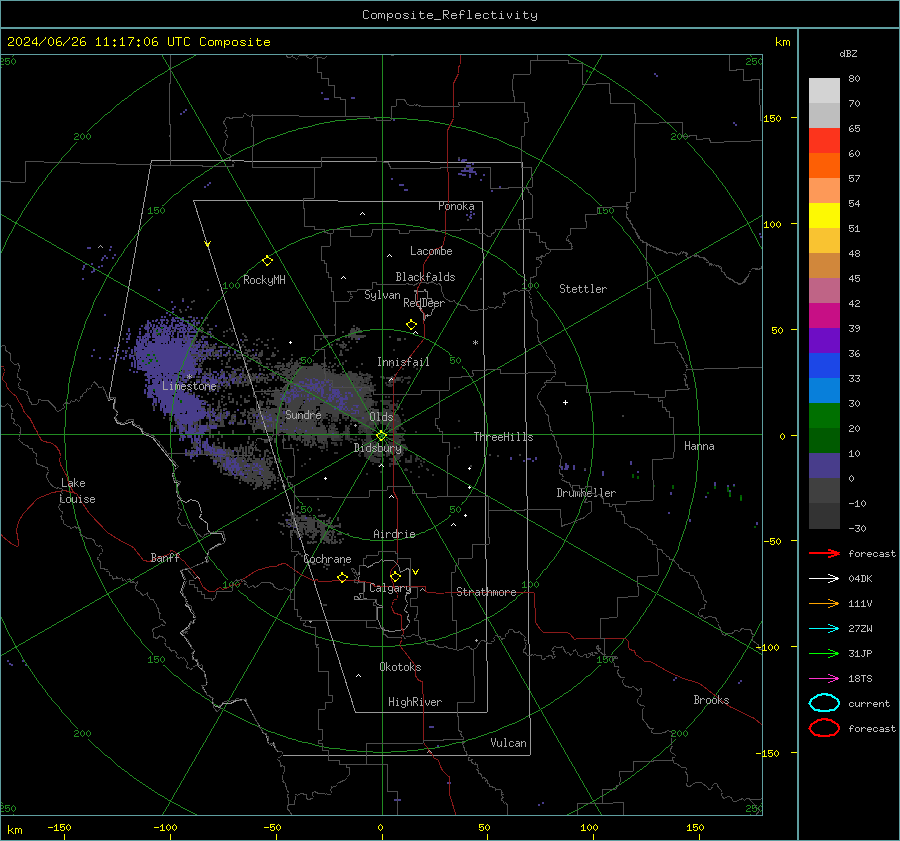The width and height of the screenshot is (900, 841).
Task: Click the Ponoka label
Action: coord(456,206)
